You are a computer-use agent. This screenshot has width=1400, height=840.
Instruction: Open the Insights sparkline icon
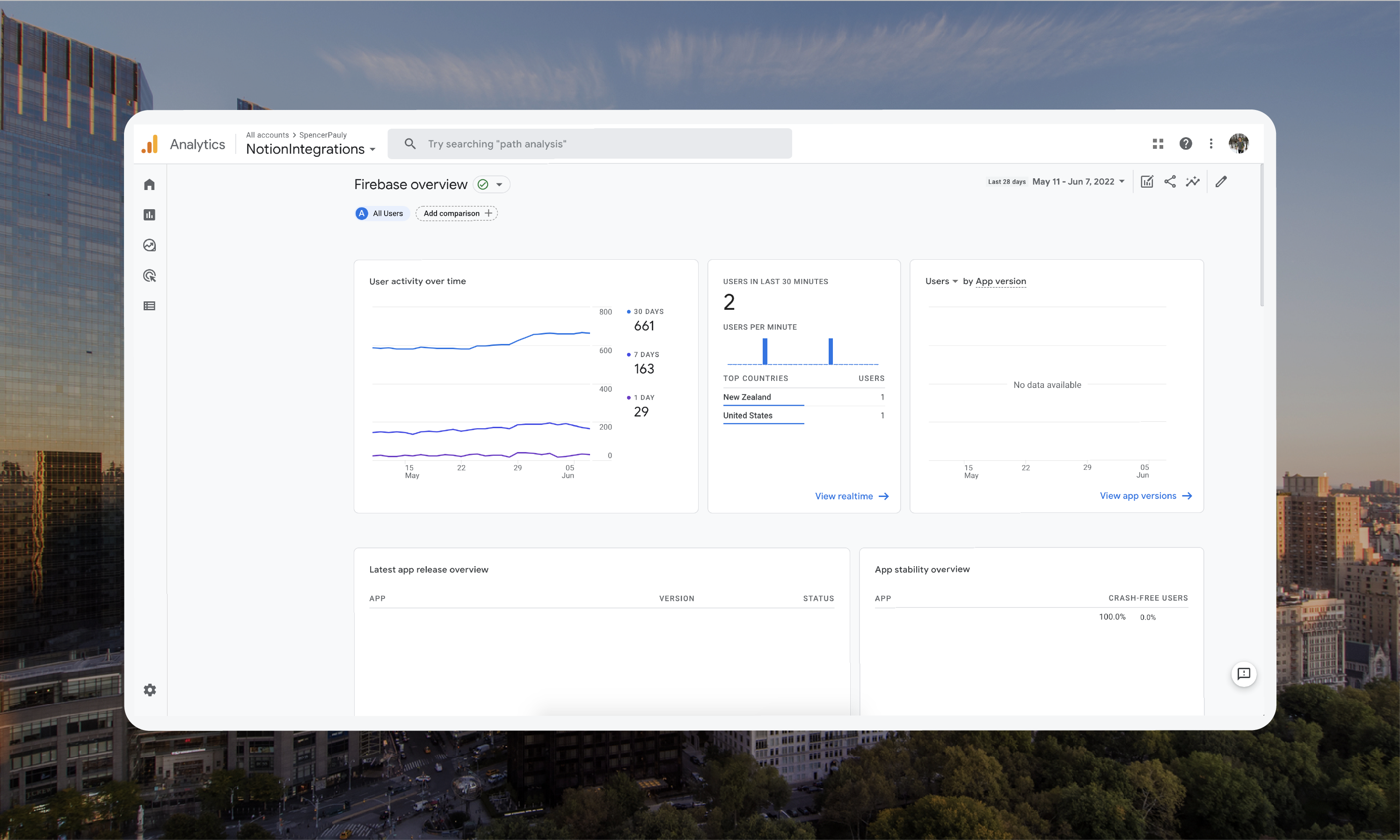point(1193,182)
